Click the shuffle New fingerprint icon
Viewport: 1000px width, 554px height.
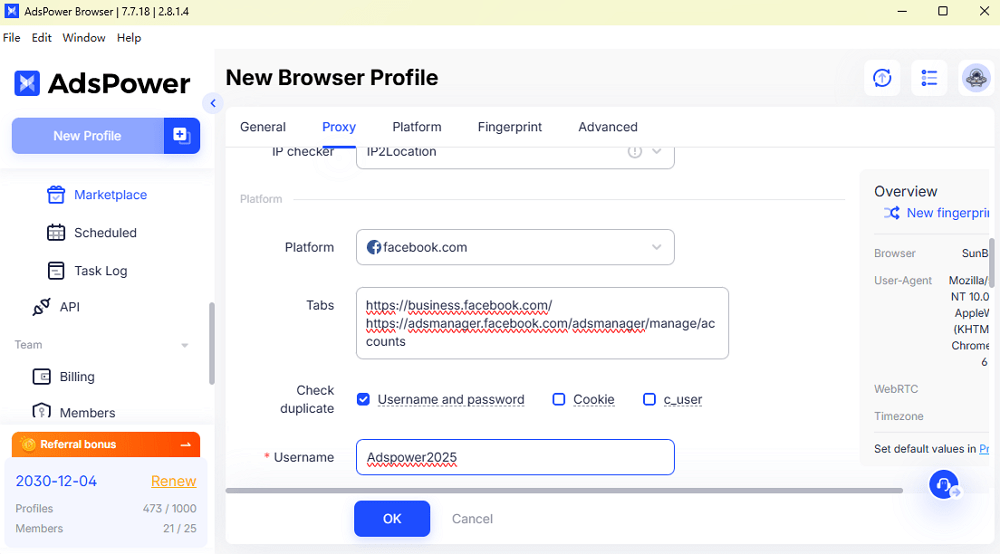coord(892,213)
